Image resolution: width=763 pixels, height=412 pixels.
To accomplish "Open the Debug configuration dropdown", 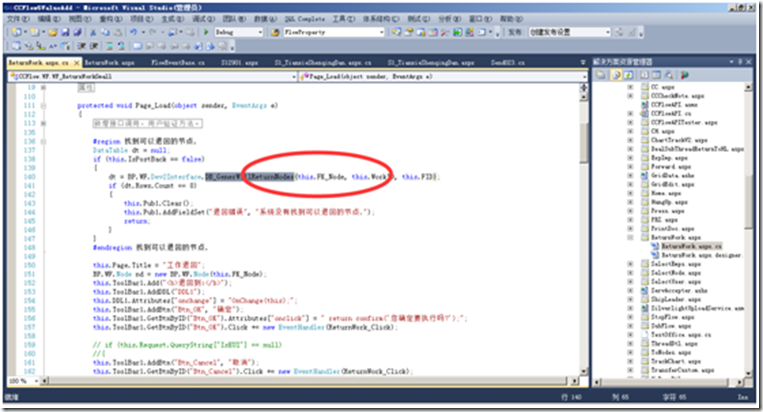I will (x=260, y=32).
